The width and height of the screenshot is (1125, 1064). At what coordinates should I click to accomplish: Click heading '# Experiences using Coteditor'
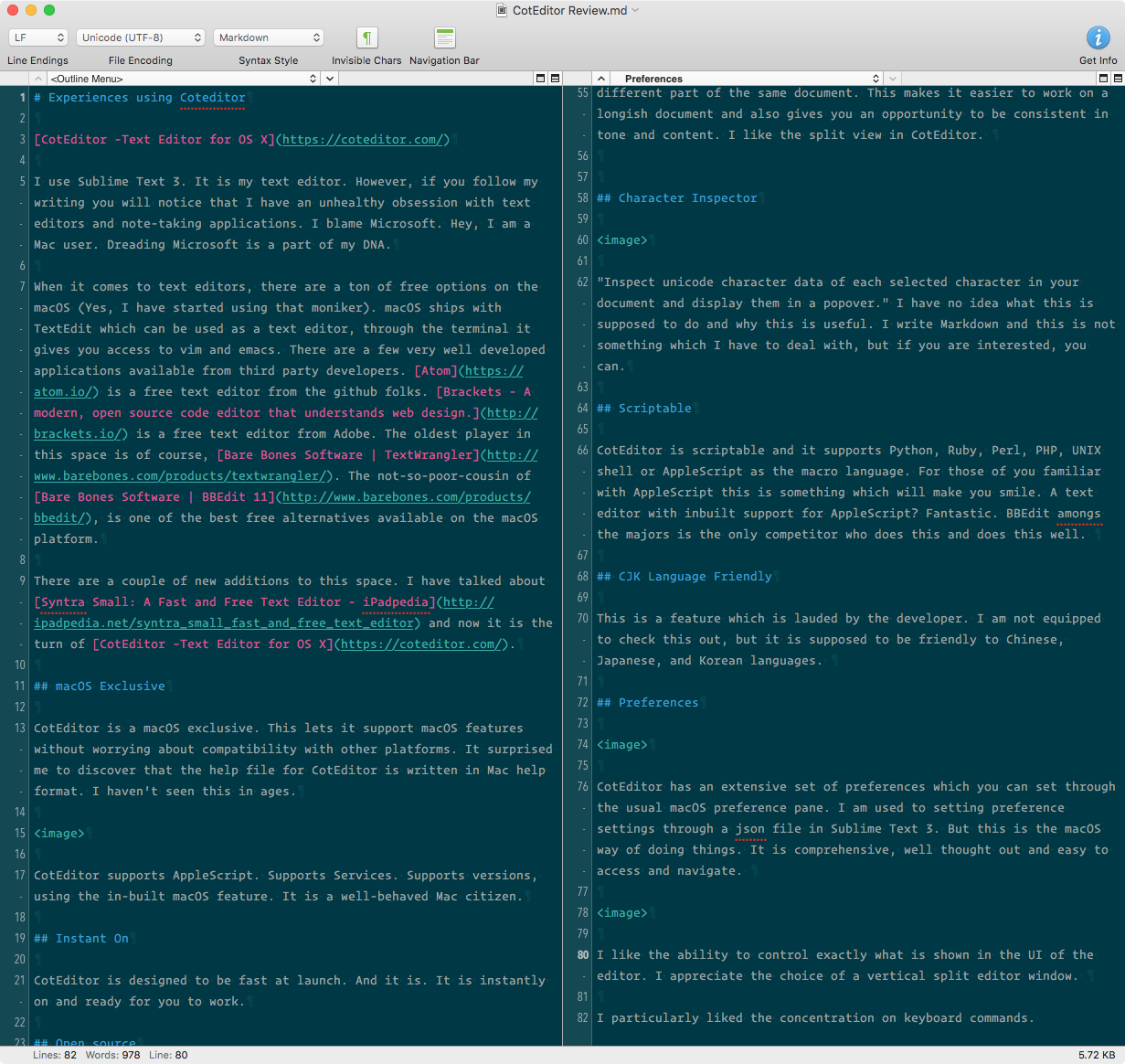pos(140,98)
